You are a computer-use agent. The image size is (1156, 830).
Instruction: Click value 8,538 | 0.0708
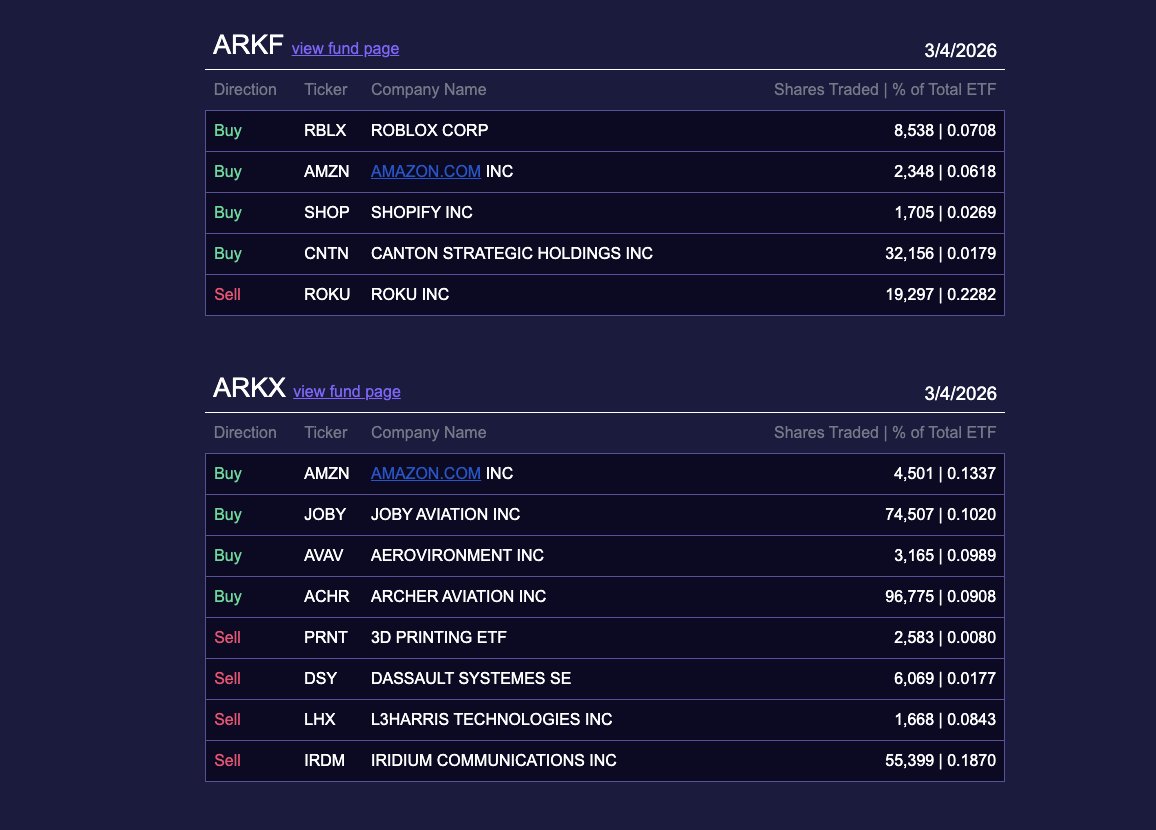(x=944, y=130)
